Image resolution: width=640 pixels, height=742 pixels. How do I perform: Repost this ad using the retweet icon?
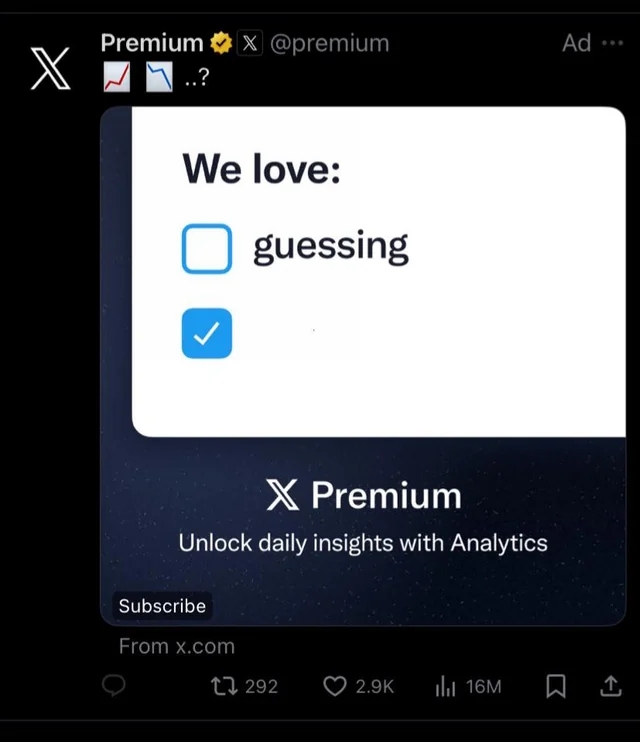tap(224, 686)
